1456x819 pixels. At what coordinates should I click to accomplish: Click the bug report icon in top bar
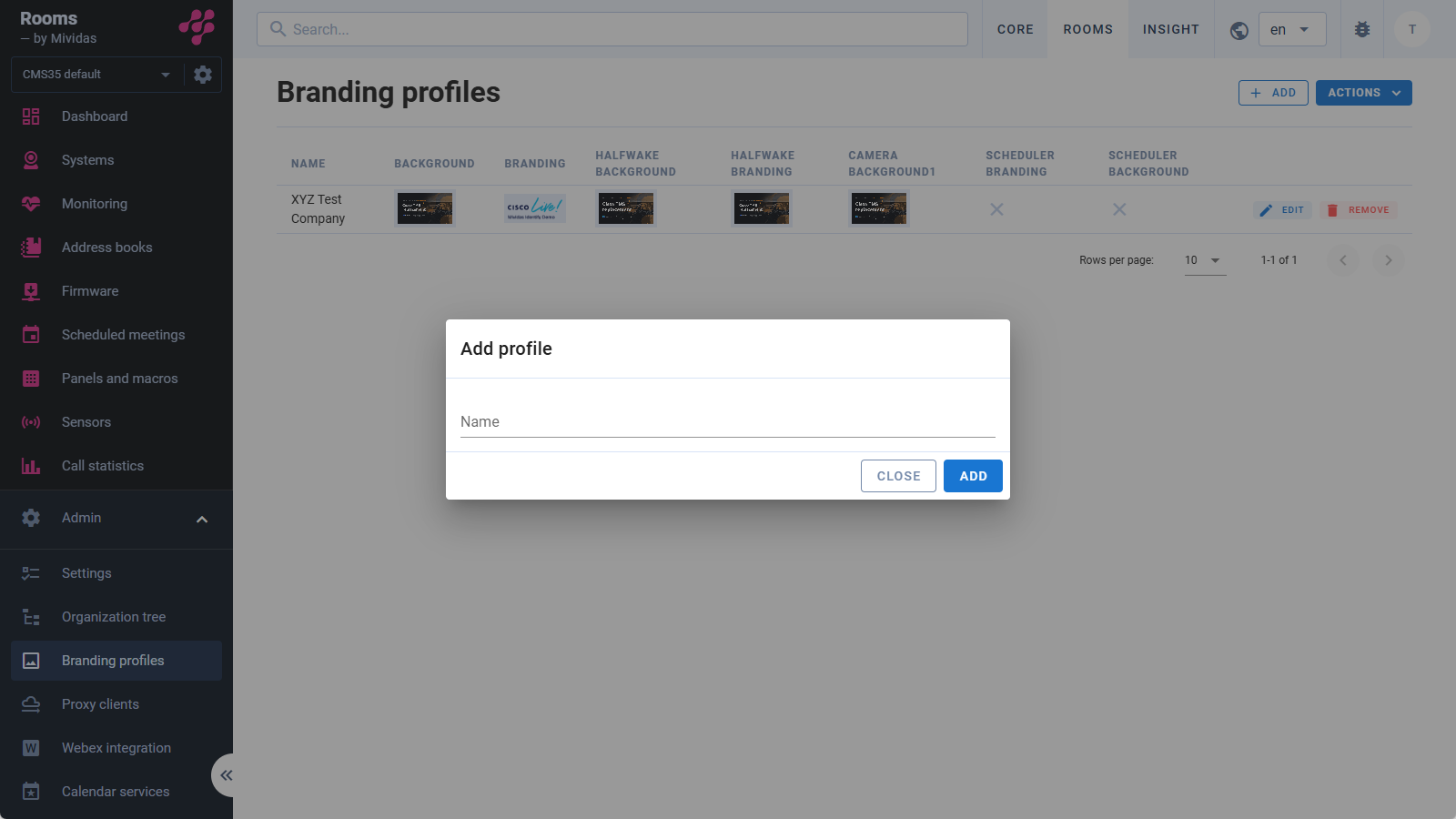(1362, 29)
